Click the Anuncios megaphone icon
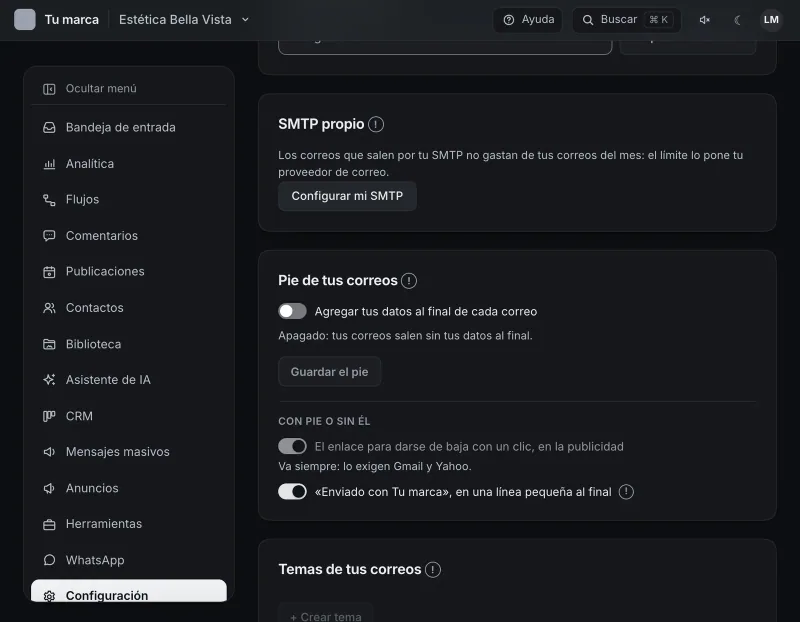800x622 pixels. coord(49,488)
